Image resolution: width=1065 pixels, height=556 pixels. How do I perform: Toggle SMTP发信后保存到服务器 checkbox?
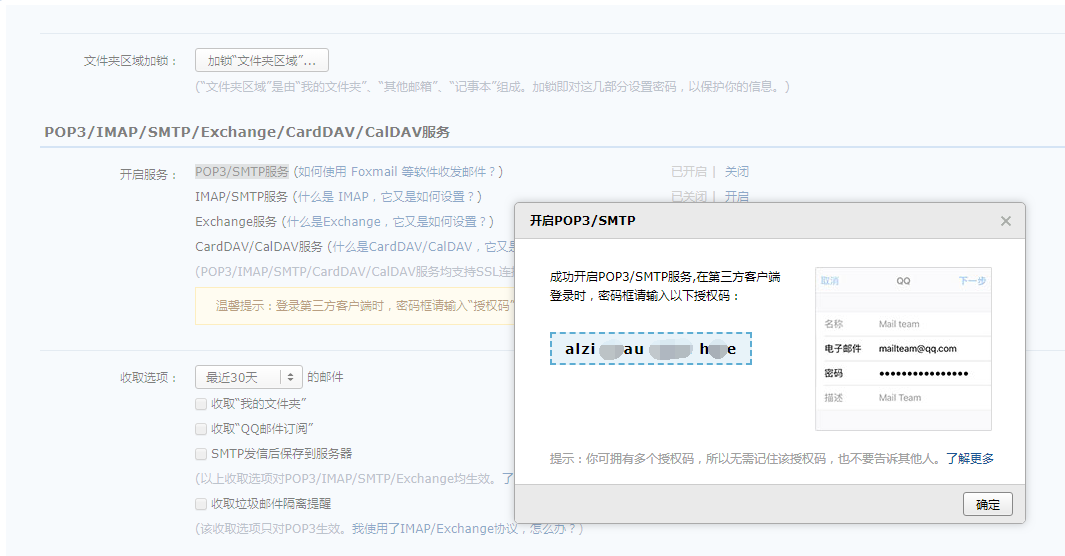(201, 454)
